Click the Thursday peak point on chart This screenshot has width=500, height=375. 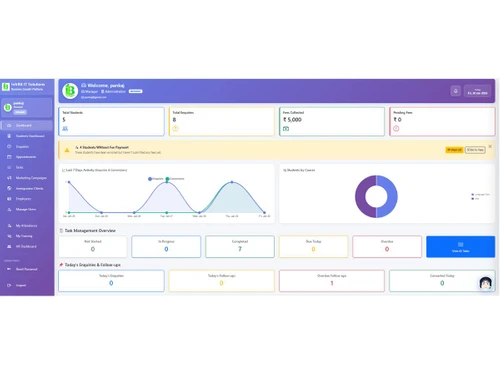[232, 182]
